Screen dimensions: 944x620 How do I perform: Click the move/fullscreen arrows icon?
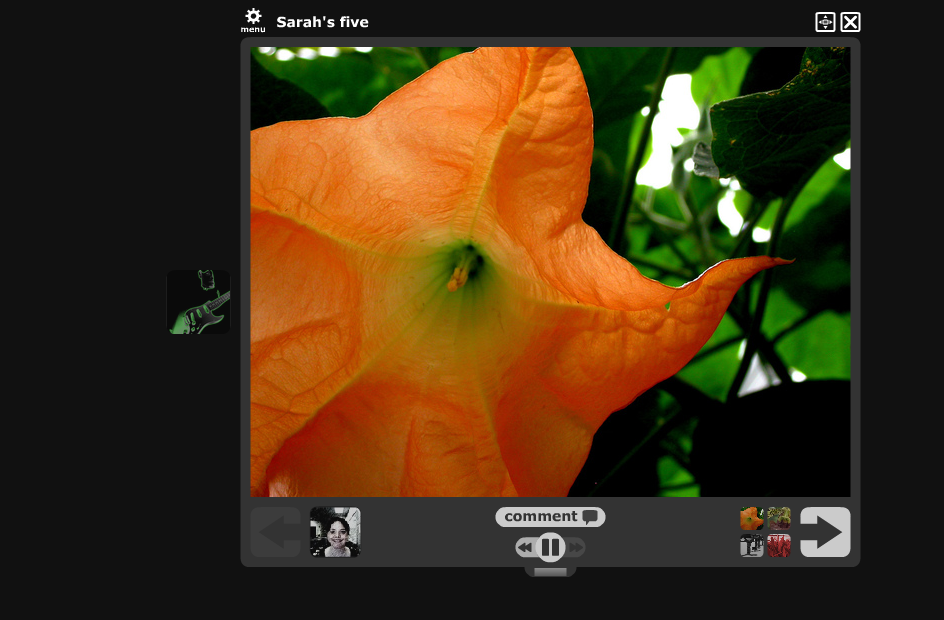coord(825,22)
